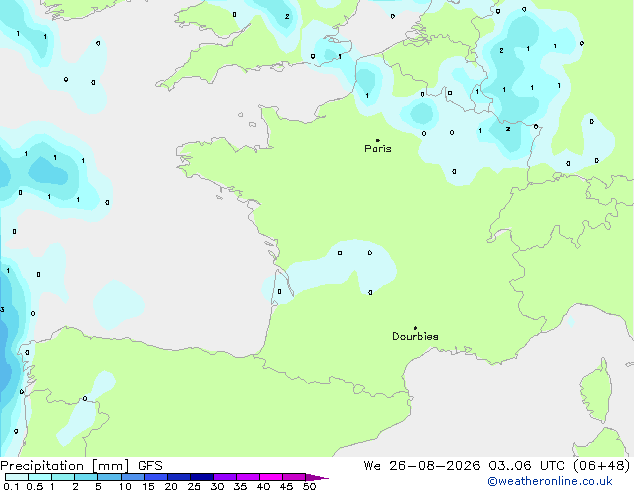This screenshot has width=634, height=490.
Task: Pick the 15–20 mm legend swatch
Action: point(156,477)
